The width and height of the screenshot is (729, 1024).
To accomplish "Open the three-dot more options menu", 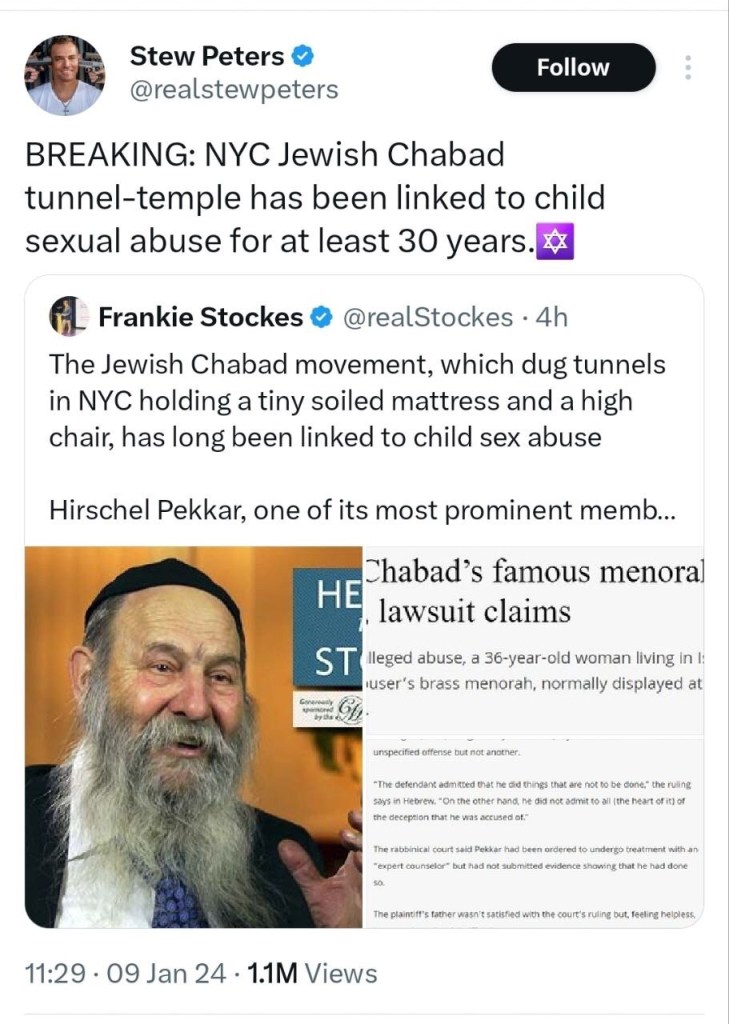I will pyautogui.click(x=688, y=68).
